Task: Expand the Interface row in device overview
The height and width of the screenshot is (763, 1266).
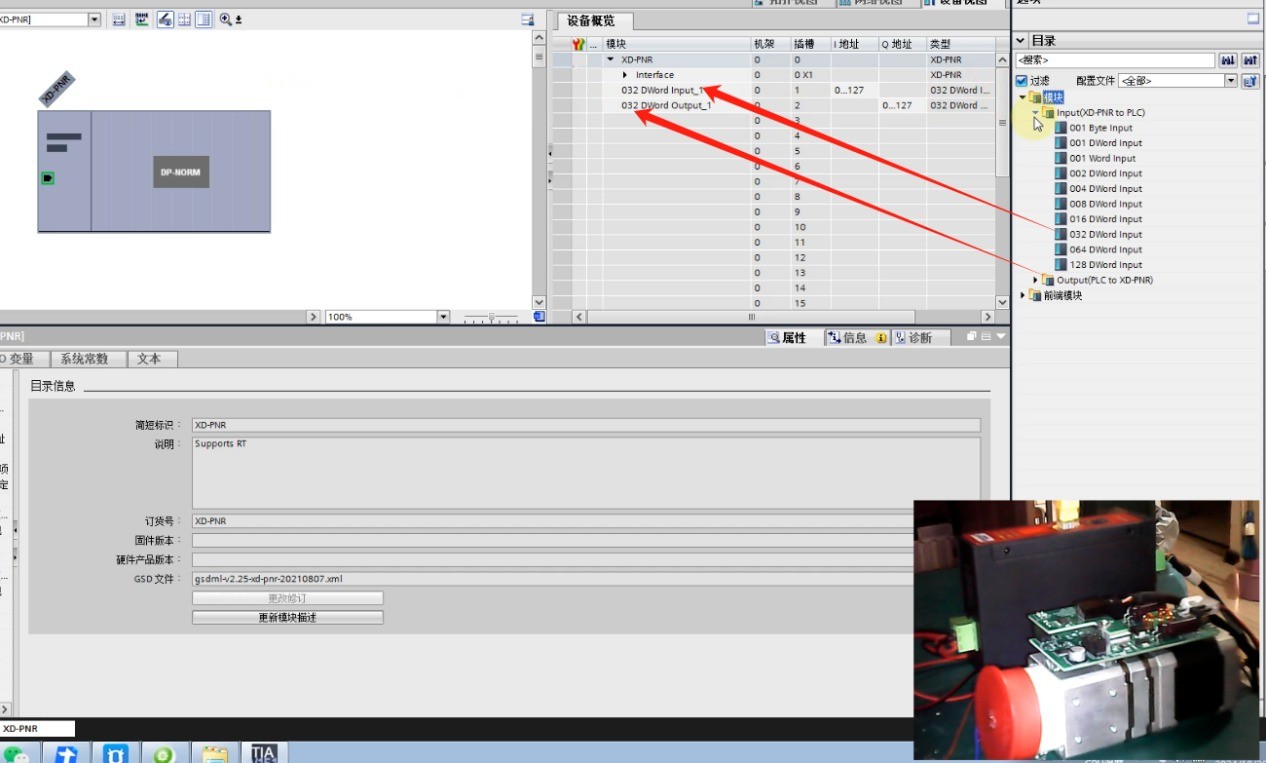Action: click(x=625, y=75)
